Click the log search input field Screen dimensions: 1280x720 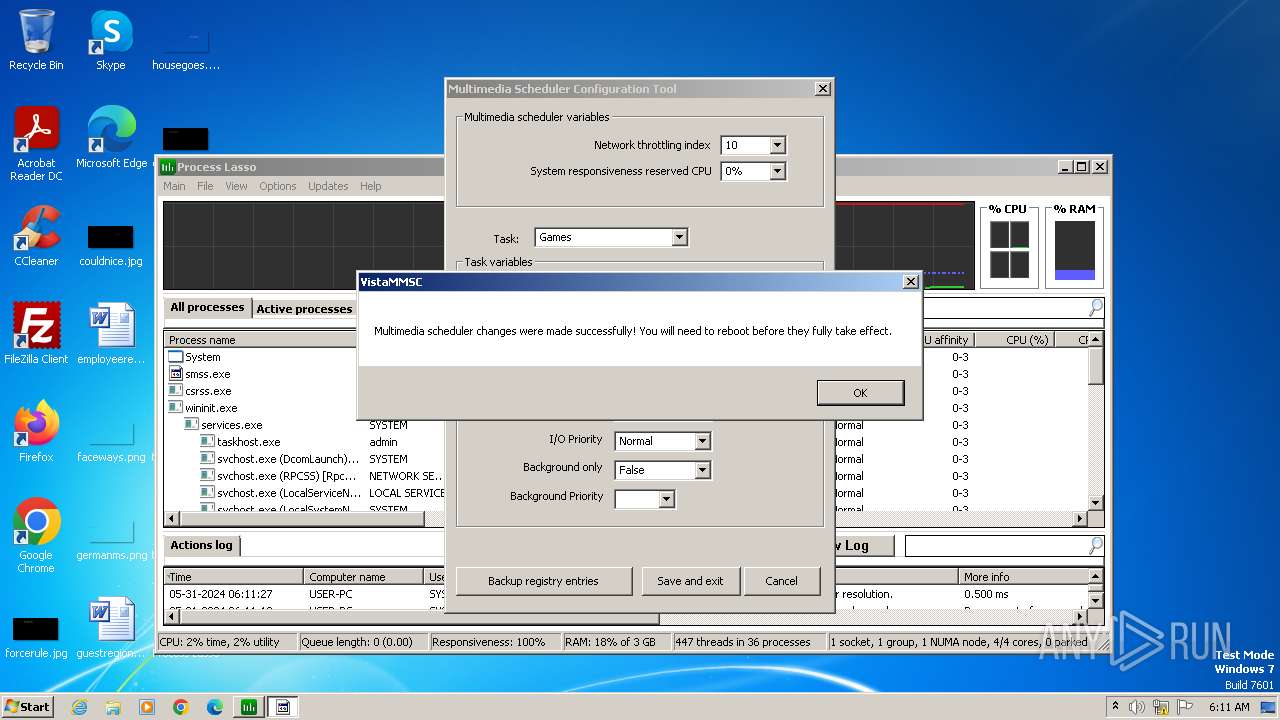[996, 546]
